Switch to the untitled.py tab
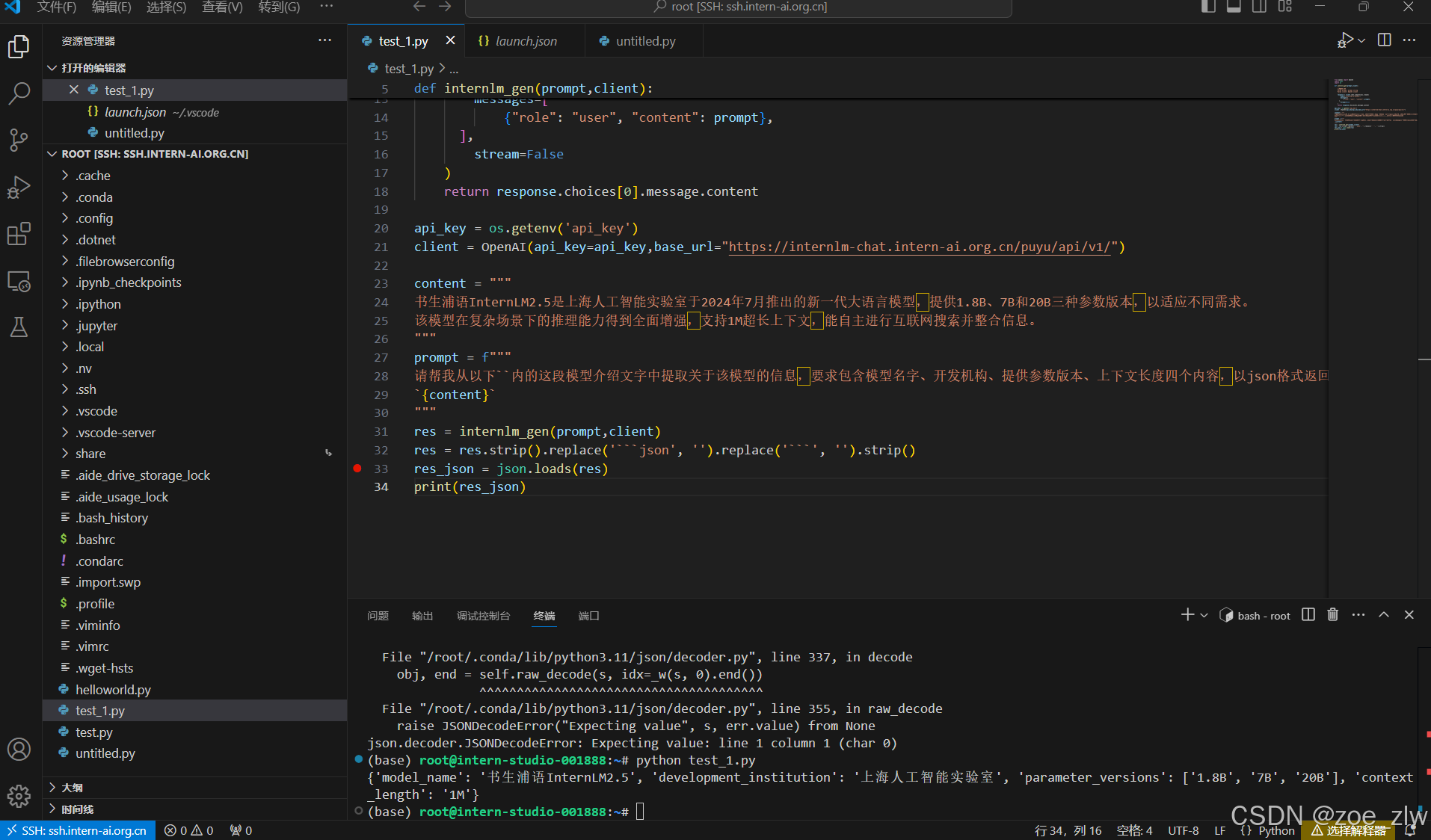Screen dimensions: 1431x840 644,41
